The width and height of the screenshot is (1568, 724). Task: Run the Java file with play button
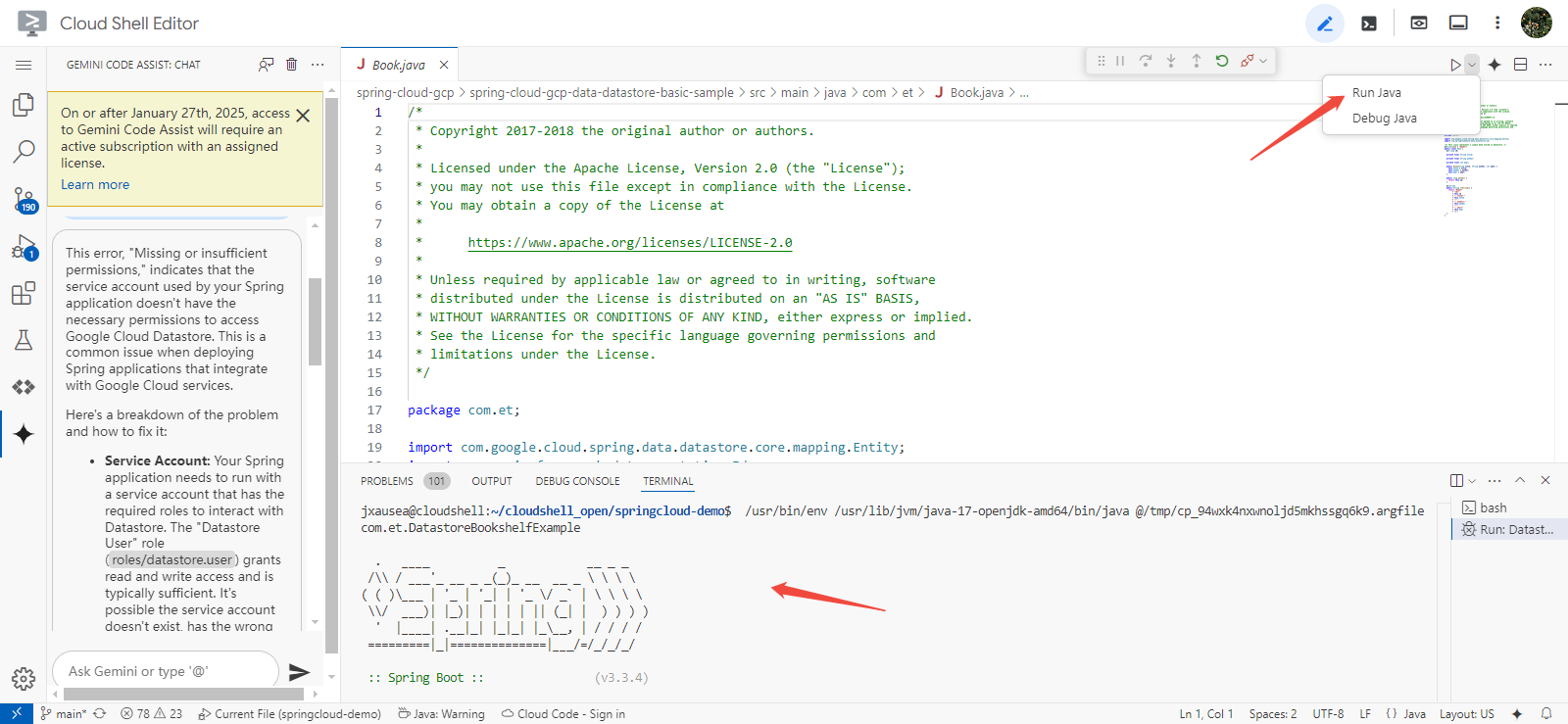click(1455, 65)
